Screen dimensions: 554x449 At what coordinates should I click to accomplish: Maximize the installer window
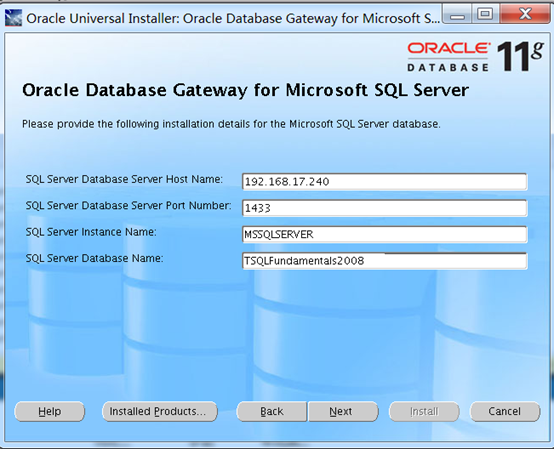tap(485, 15)
